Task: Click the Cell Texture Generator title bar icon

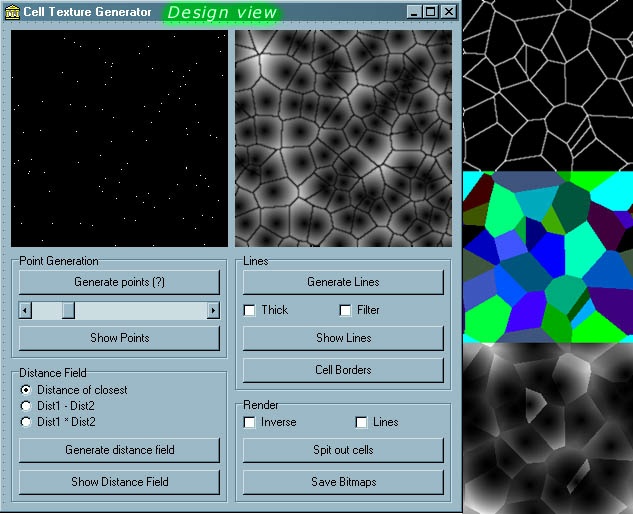Action: (x=13, y=12)
